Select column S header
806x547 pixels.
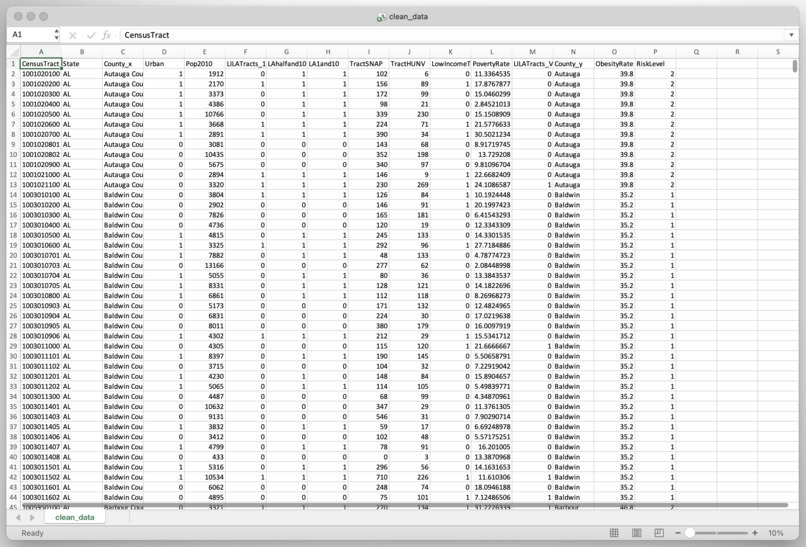click(778, 51)
